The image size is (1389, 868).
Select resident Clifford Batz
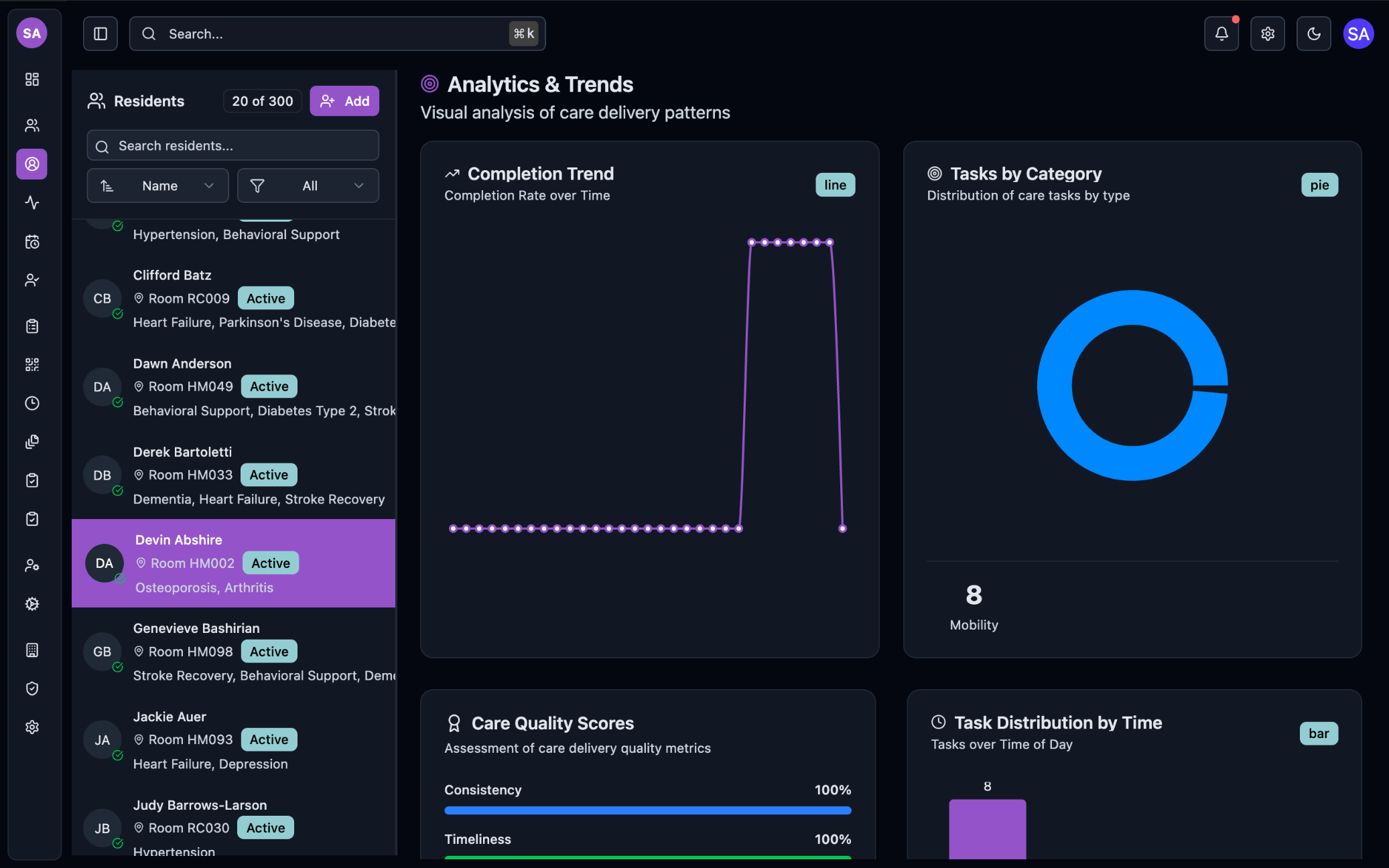coord(234,298)
